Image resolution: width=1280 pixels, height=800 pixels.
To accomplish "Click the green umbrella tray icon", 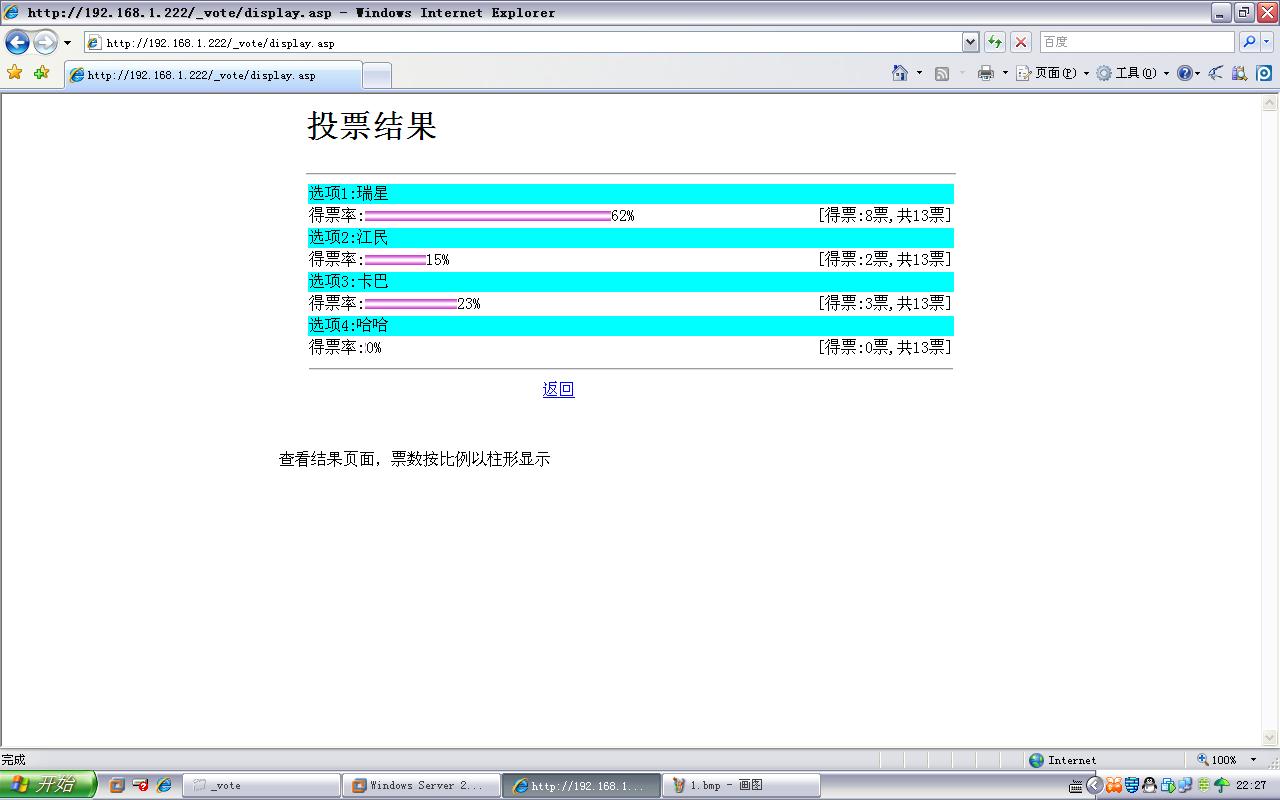I will [x=1221, y=786].
